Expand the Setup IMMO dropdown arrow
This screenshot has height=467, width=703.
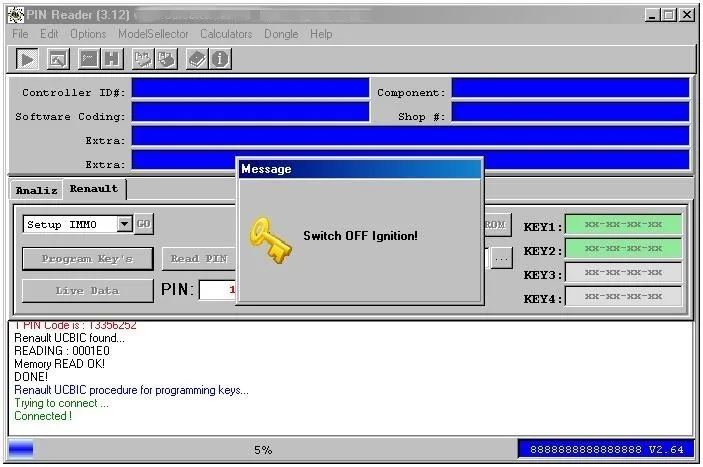coord(124,224)
